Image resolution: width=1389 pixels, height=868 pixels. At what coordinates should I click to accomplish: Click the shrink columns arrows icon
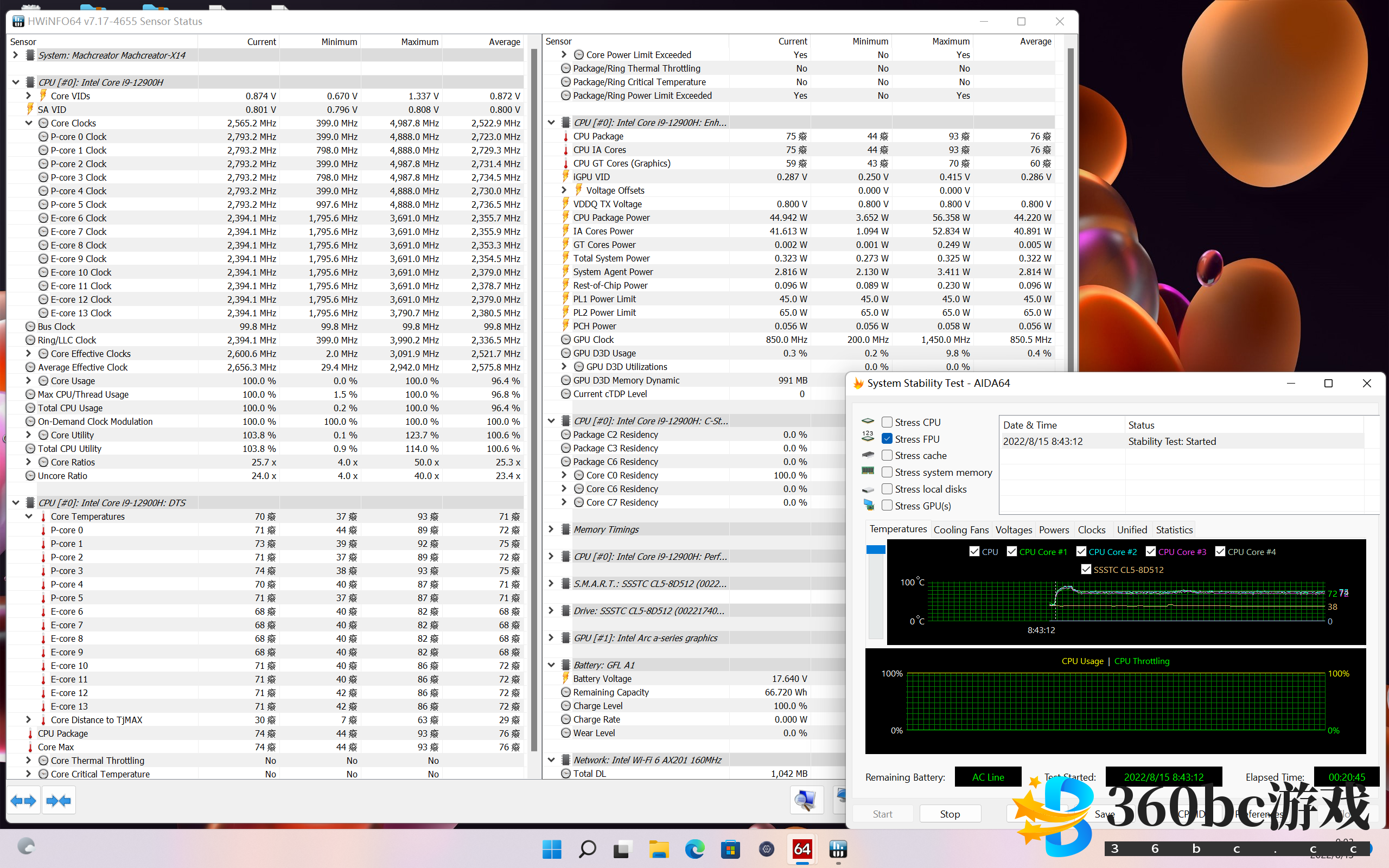coord(59,800)
